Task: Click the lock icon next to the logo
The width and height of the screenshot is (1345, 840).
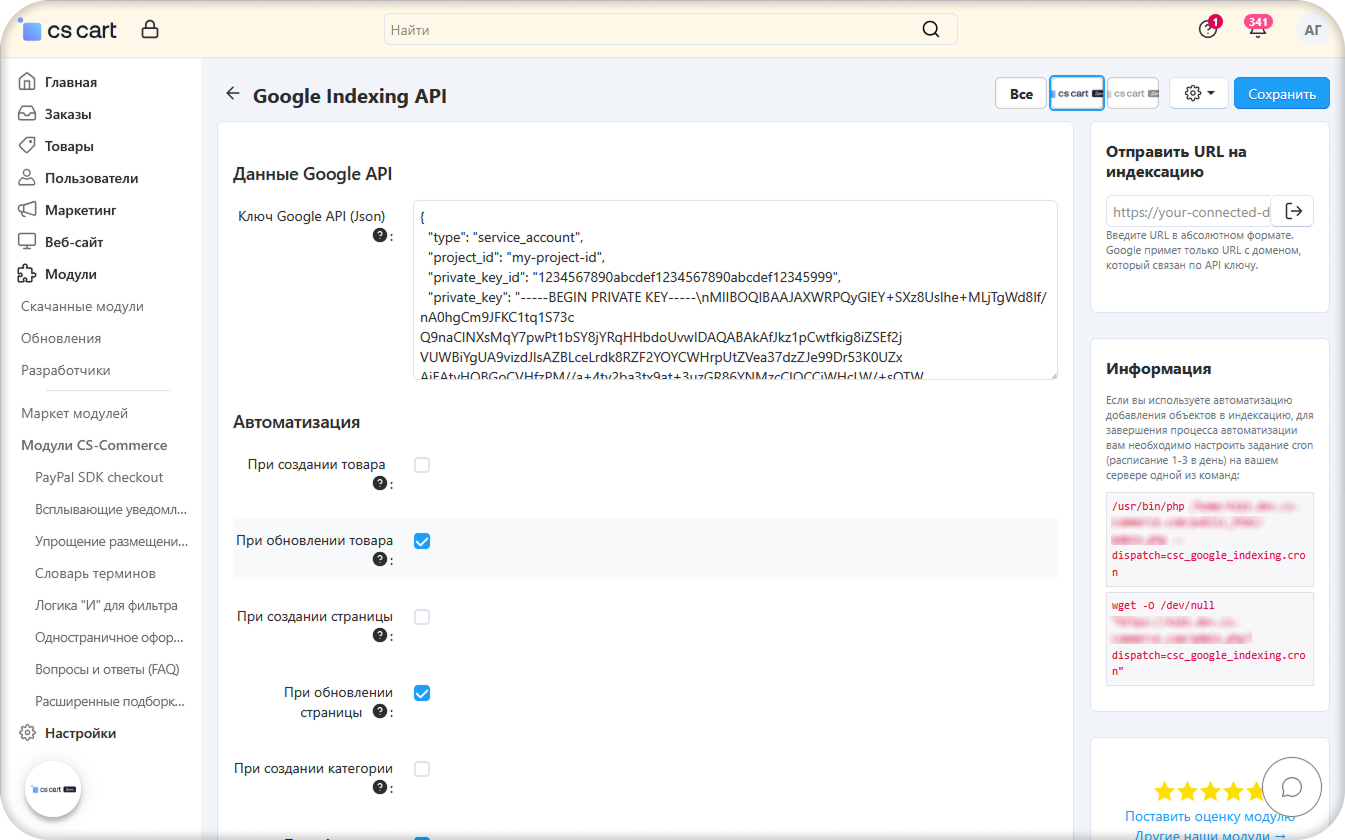Action: 150,30
